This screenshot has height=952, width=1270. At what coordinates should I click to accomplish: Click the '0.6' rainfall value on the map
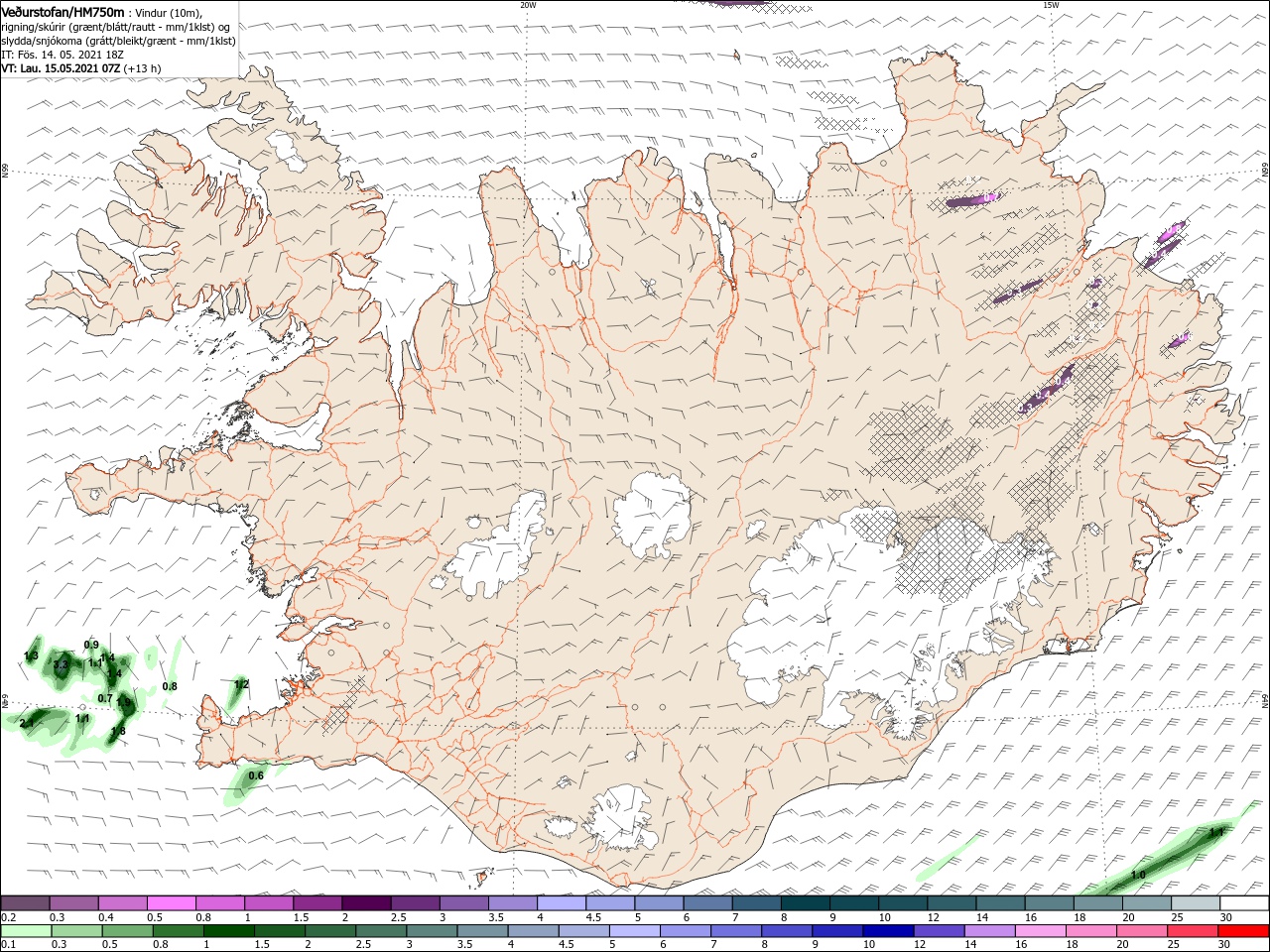click(256, 775)
